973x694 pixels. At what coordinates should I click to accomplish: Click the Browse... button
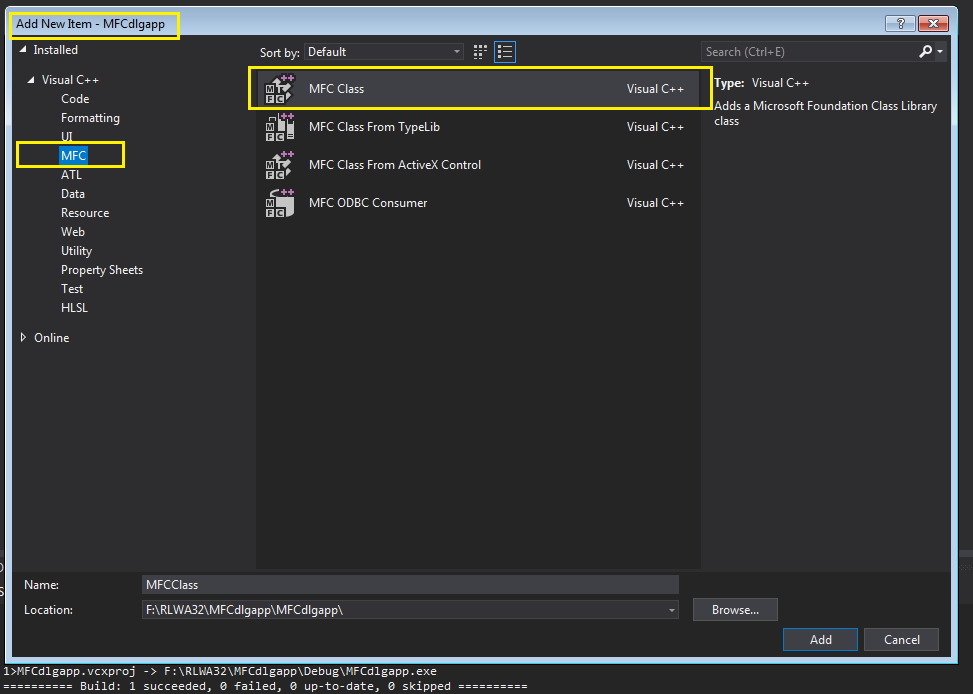click(735, 610)
